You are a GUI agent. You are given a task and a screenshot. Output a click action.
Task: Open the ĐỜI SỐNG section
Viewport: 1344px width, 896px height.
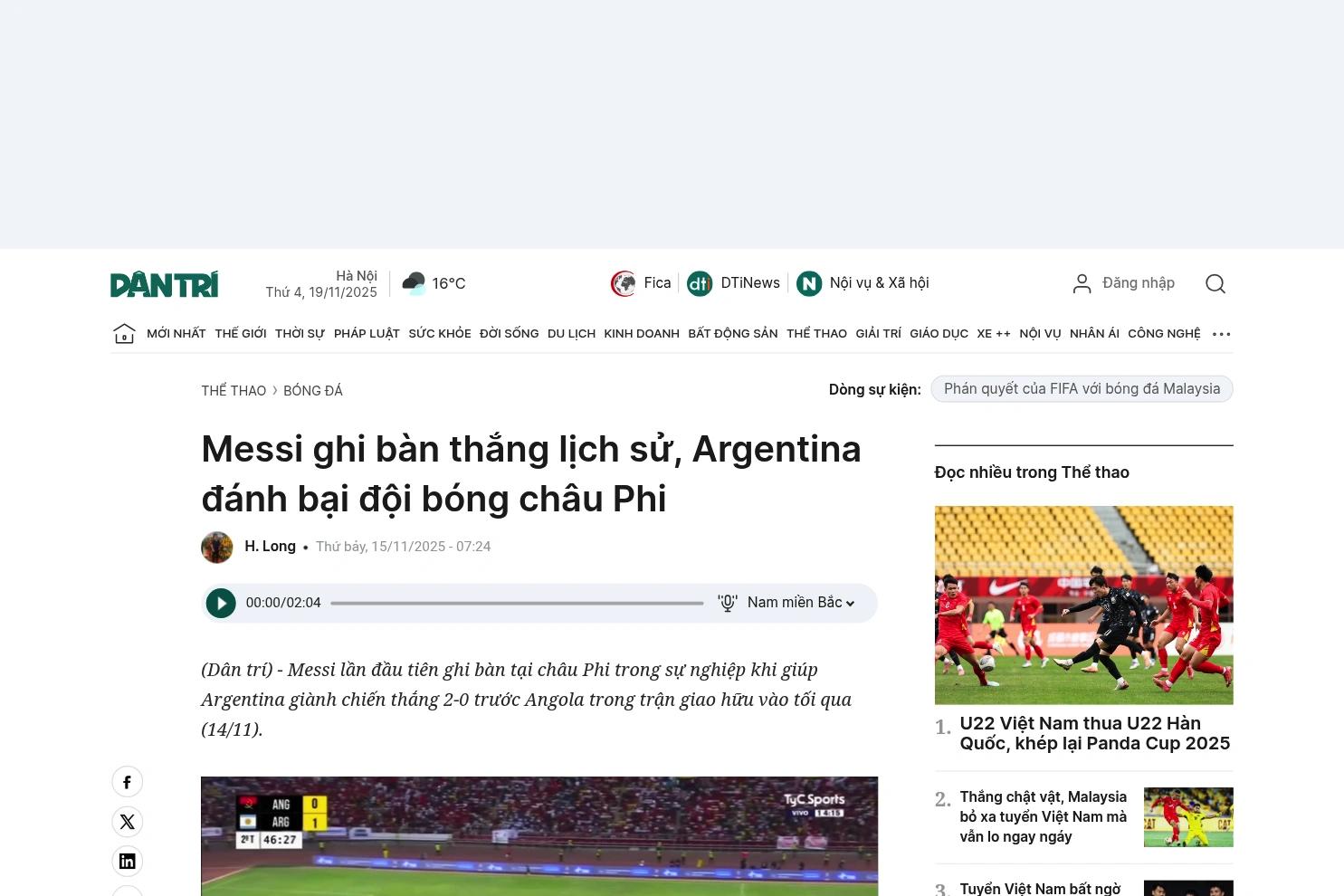tap(510, 334)
